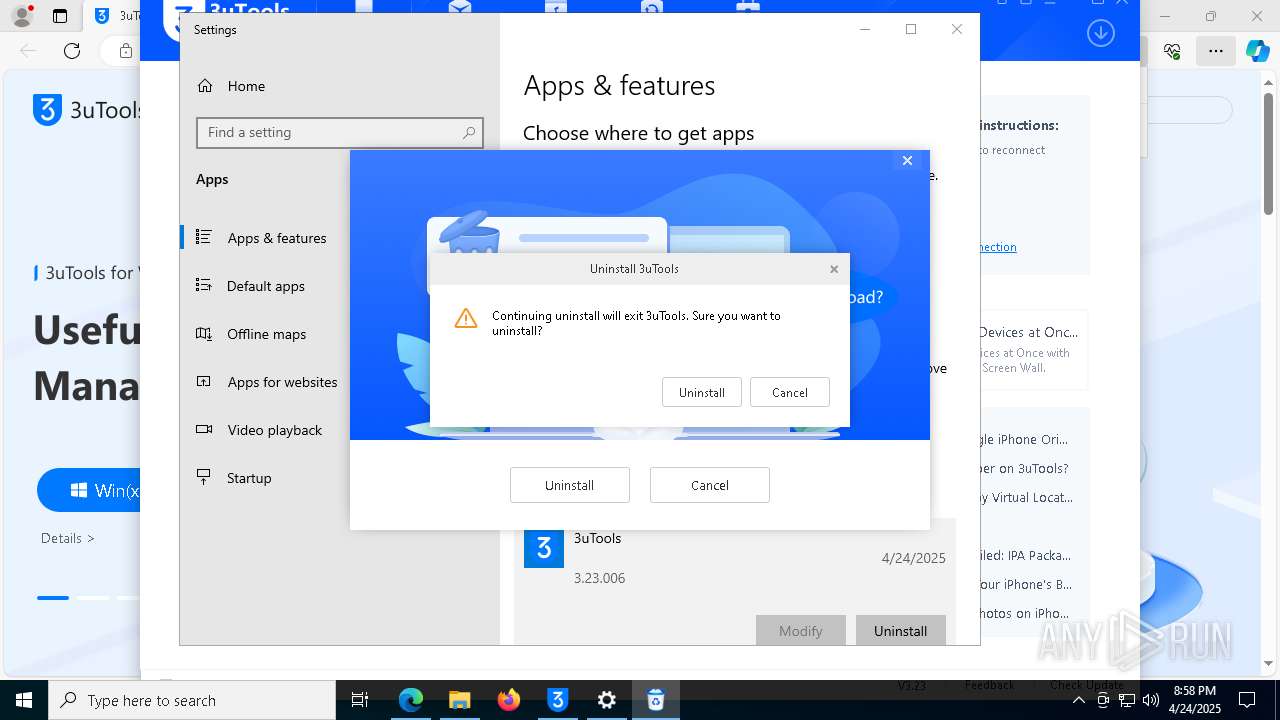Click the Startup sidebar icon

pos(204,477)
